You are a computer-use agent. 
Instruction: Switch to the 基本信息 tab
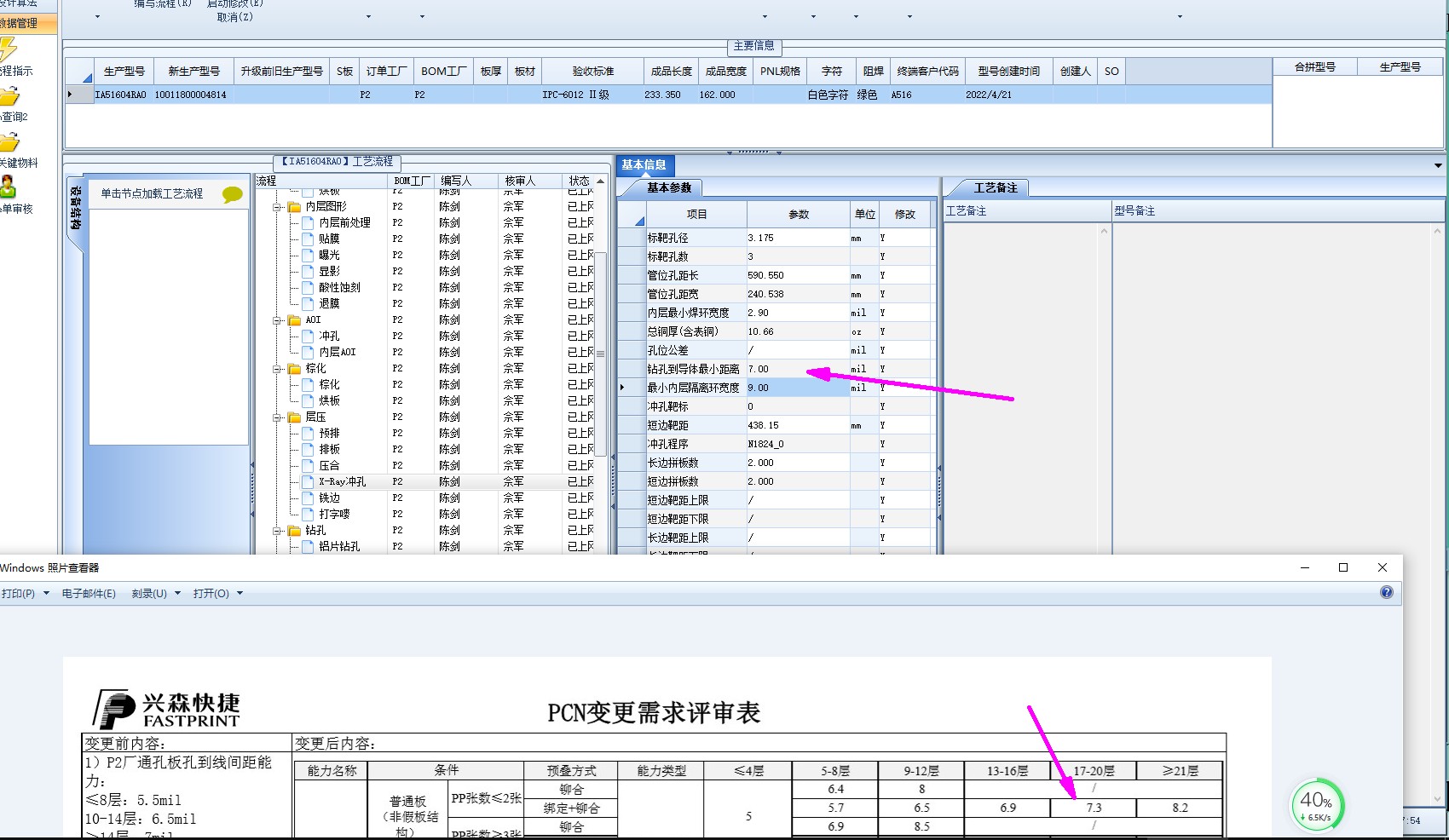pos(644,165)
